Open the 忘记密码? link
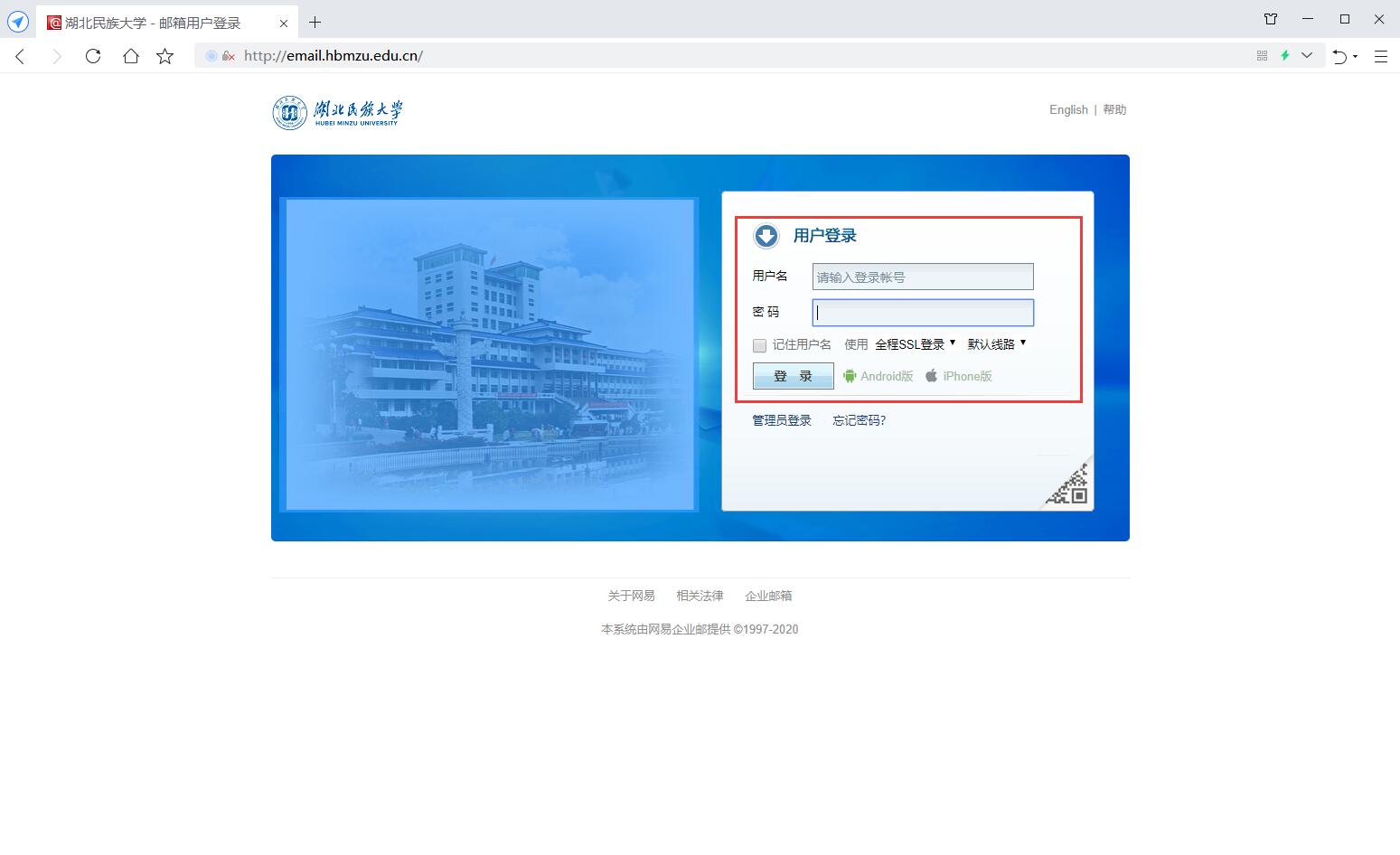Viewport: 1400px width, 855px height. [859, 420]
